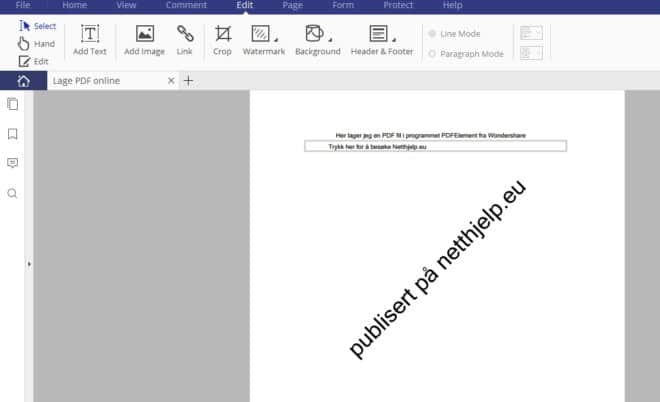Click the link box 'Trykk her for å besøke Netthjelp.eu'
This screenshot has height=402, width=660.
coord(435,146)
